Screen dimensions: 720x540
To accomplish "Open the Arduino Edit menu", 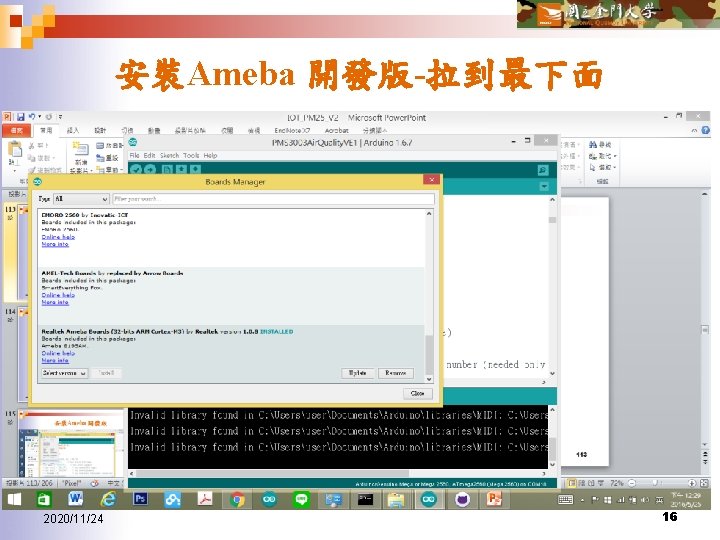I will click(149, 156).
